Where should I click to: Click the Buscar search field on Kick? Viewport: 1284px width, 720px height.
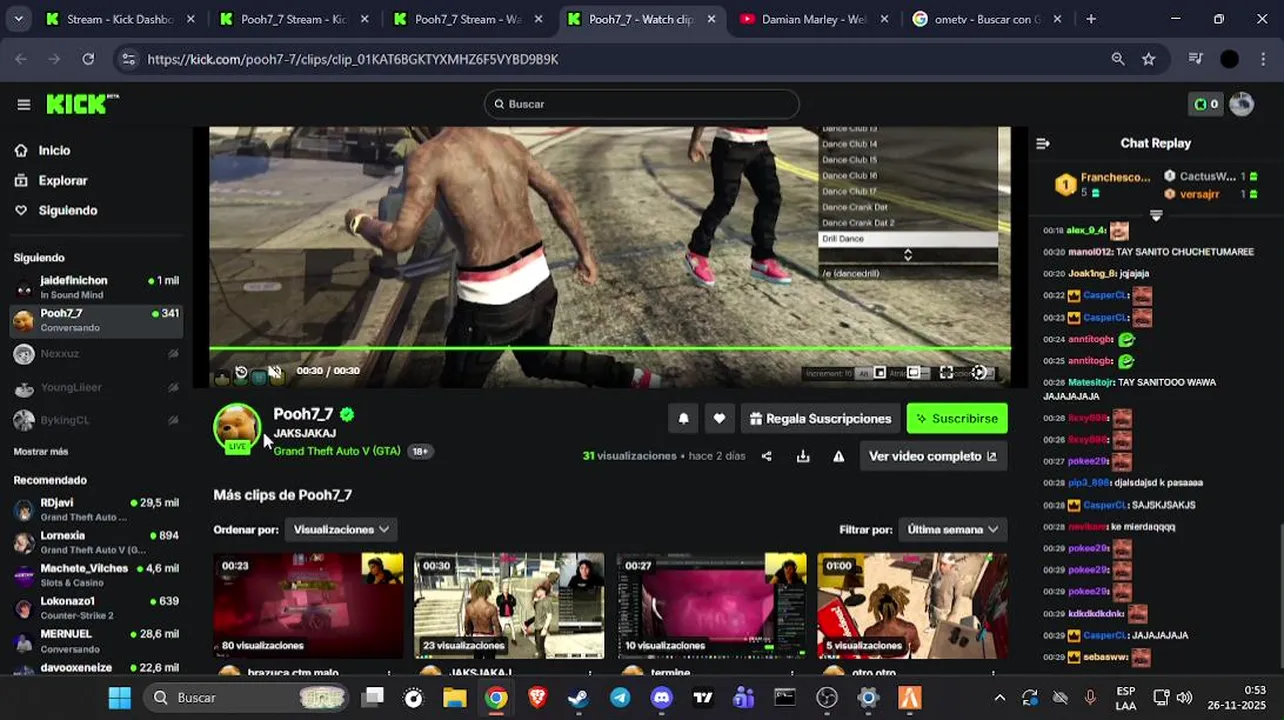pyautogui.click(x=642, y=104)
